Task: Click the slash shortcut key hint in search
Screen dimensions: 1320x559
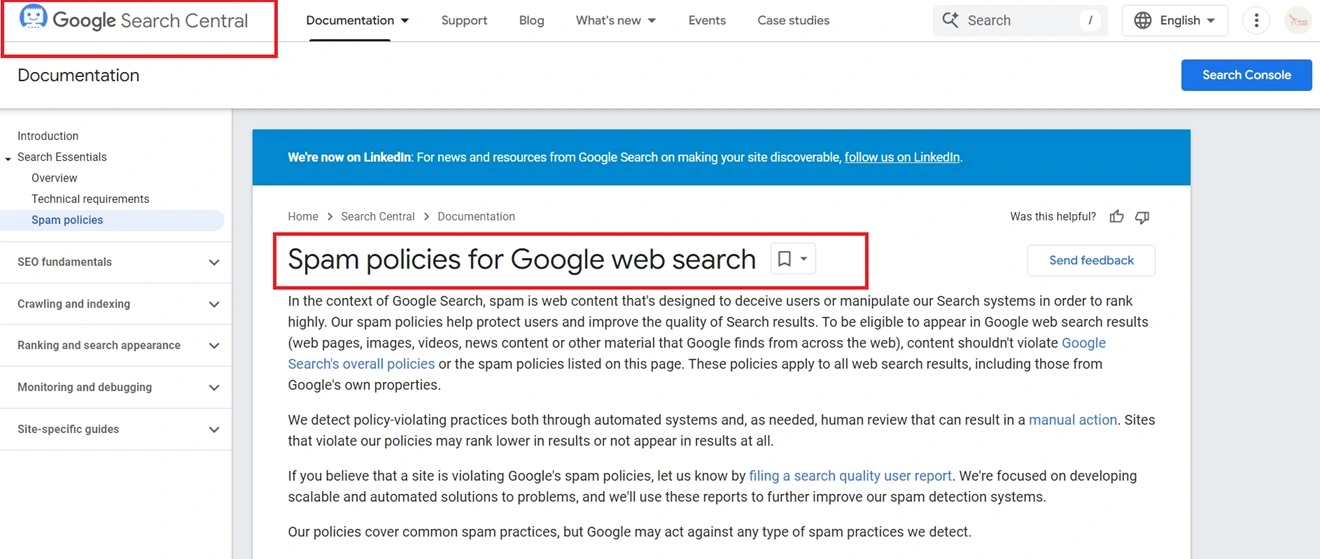Action: coord(1090,20)
